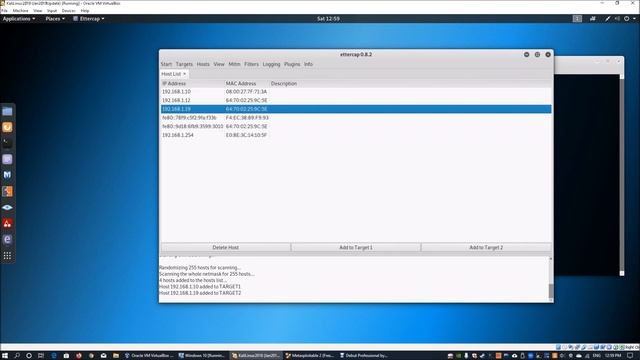Select highlighted host 192.168.1.19 row
Screen dimensions: 640x360
click(356, 109)
